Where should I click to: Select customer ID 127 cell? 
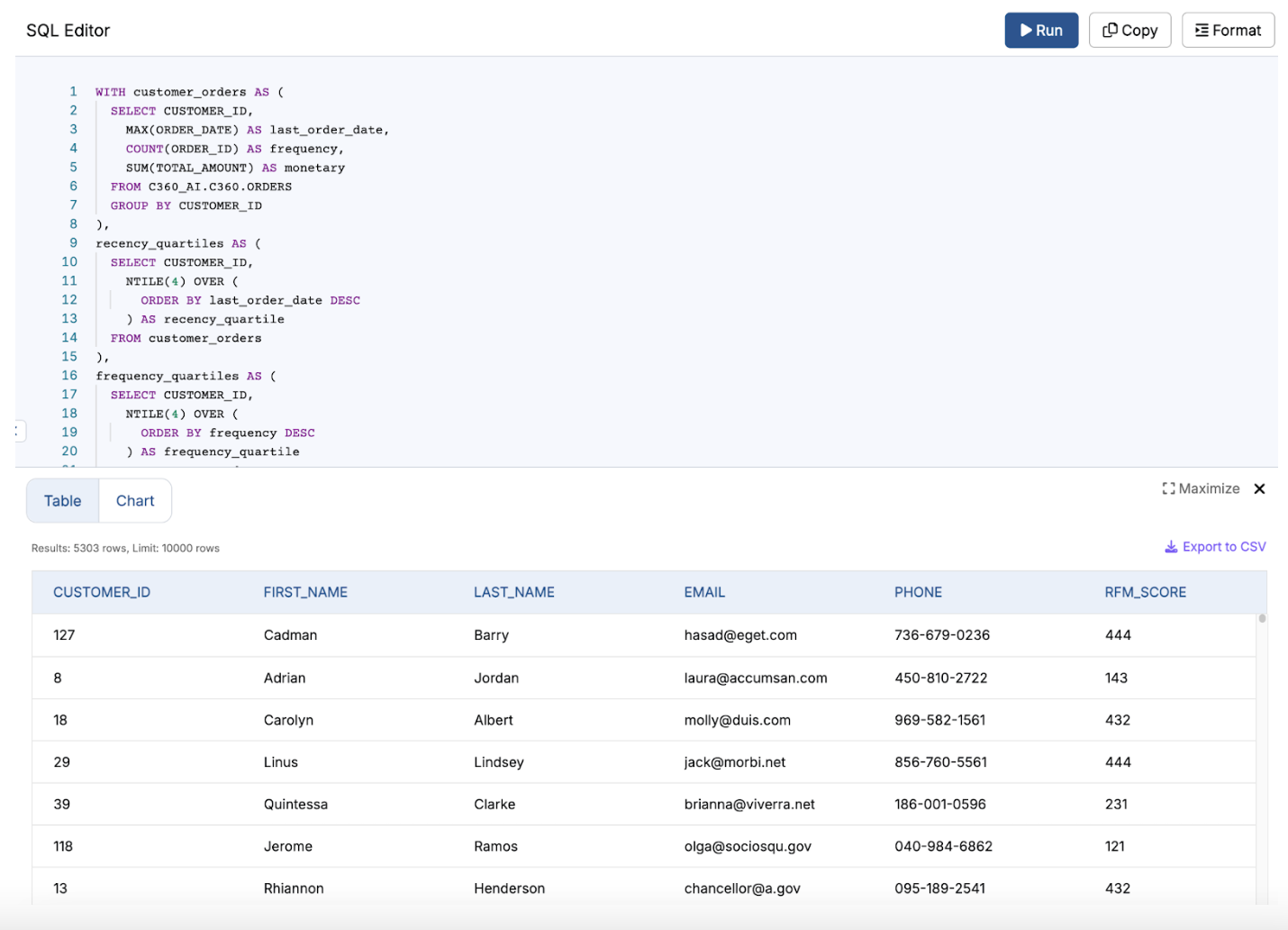[64, 634]
